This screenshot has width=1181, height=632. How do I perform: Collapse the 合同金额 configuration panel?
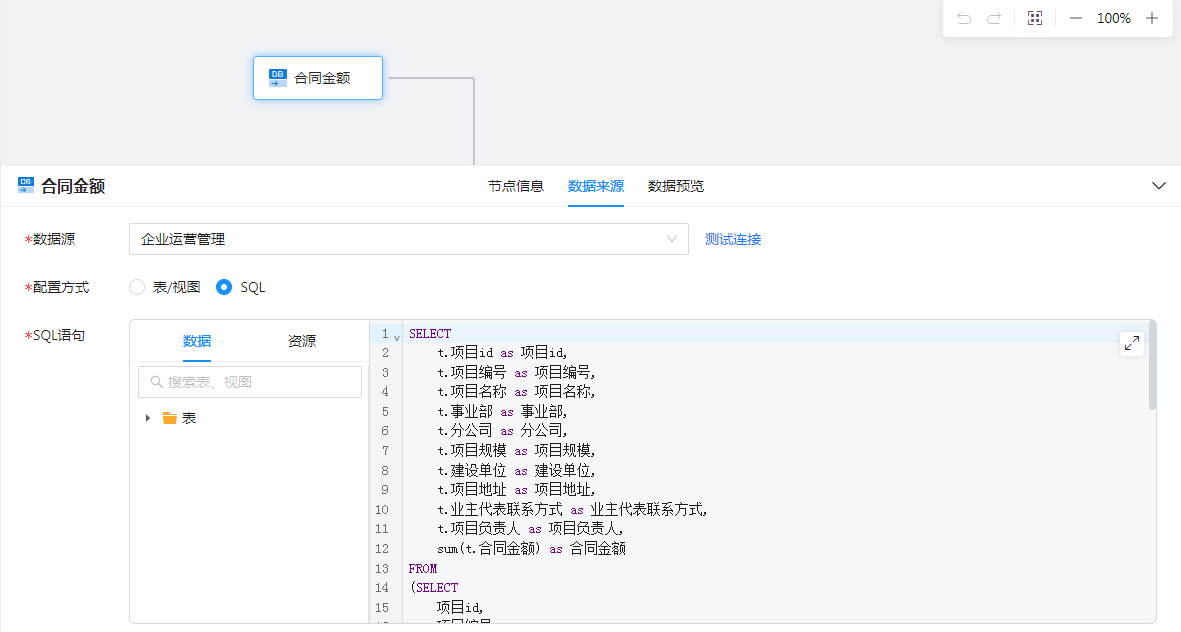[1159, 186]
